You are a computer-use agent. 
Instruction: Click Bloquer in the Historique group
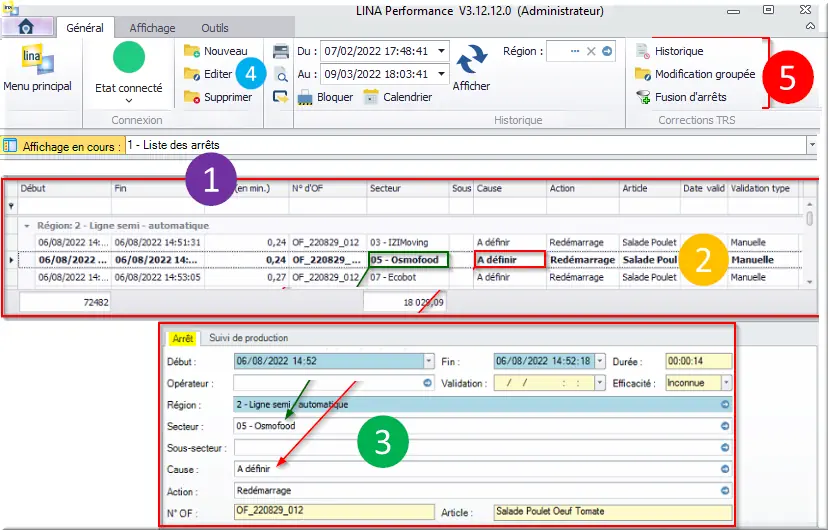pos(325,97)
